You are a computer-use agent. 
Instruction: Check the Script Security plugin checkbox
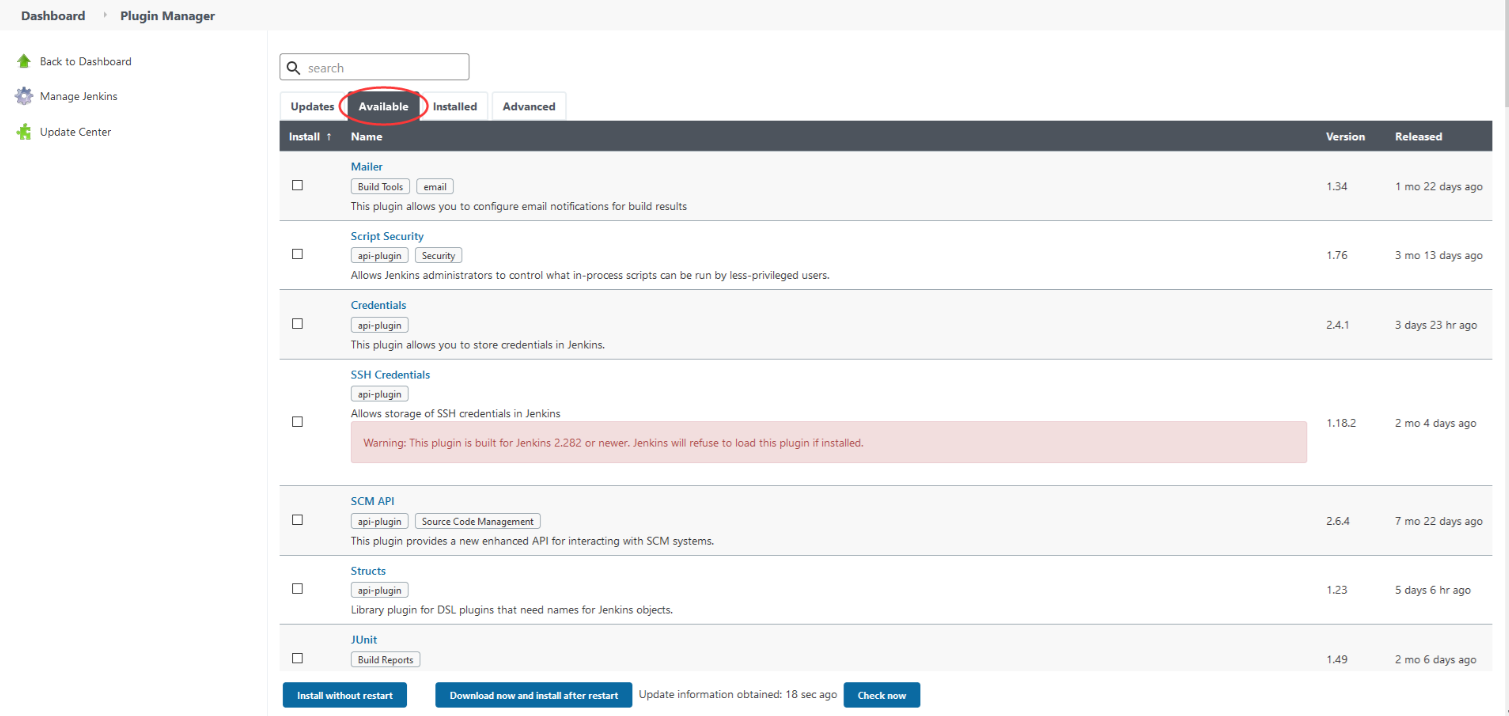(297, 254)
